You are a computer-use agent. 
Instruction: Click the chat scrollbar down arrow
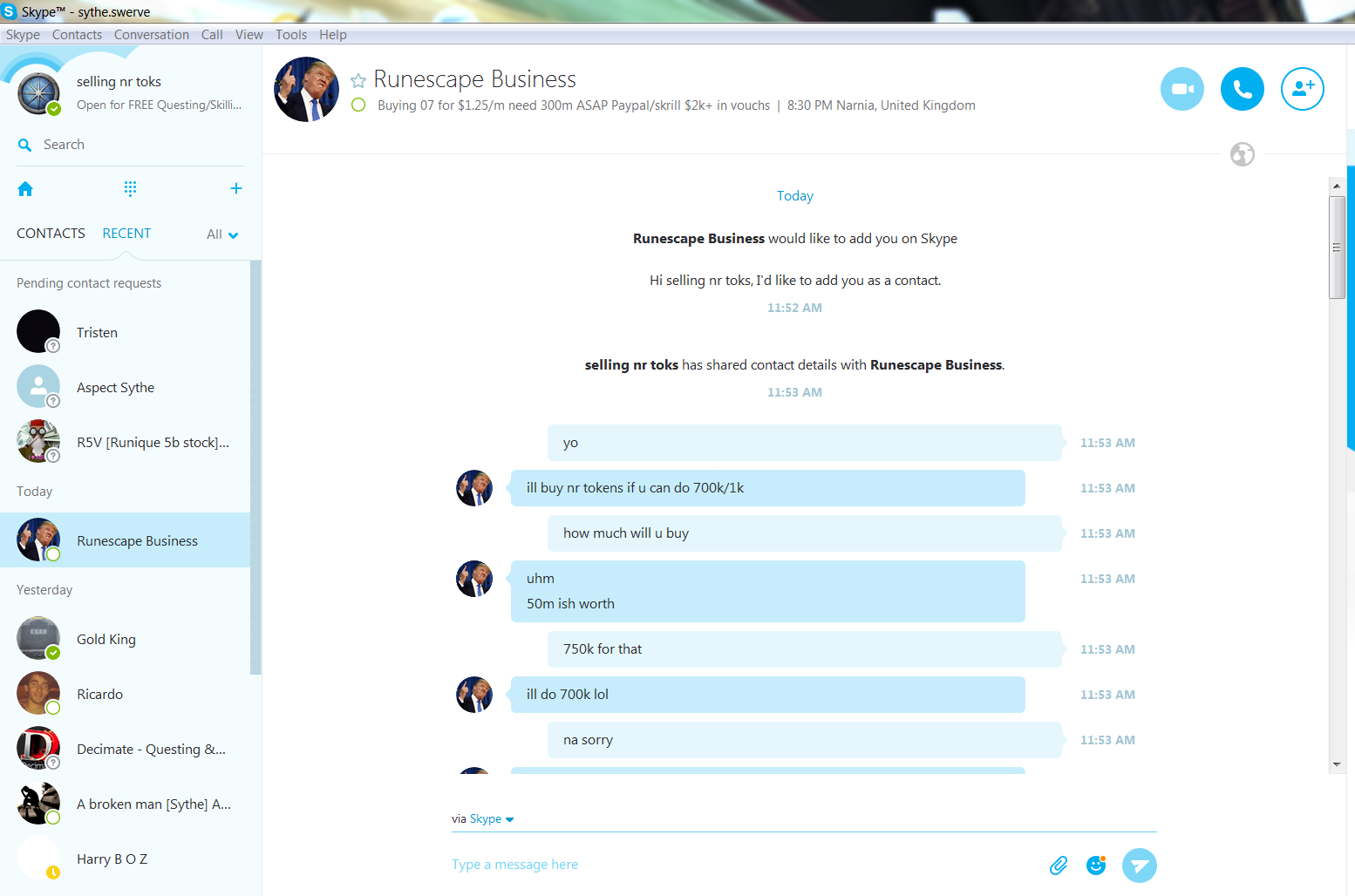[x=1337, y=764]
